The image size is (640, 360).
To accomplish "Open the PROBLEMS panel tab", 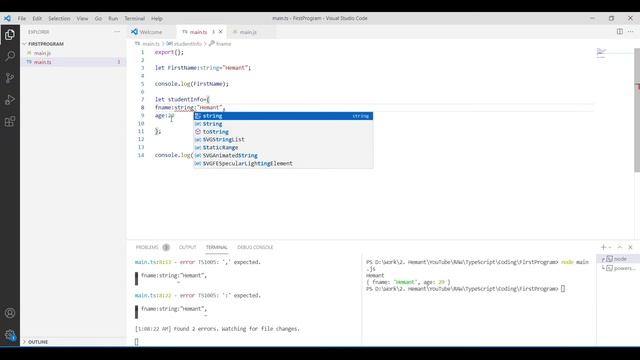I will (x=147, y=247).
